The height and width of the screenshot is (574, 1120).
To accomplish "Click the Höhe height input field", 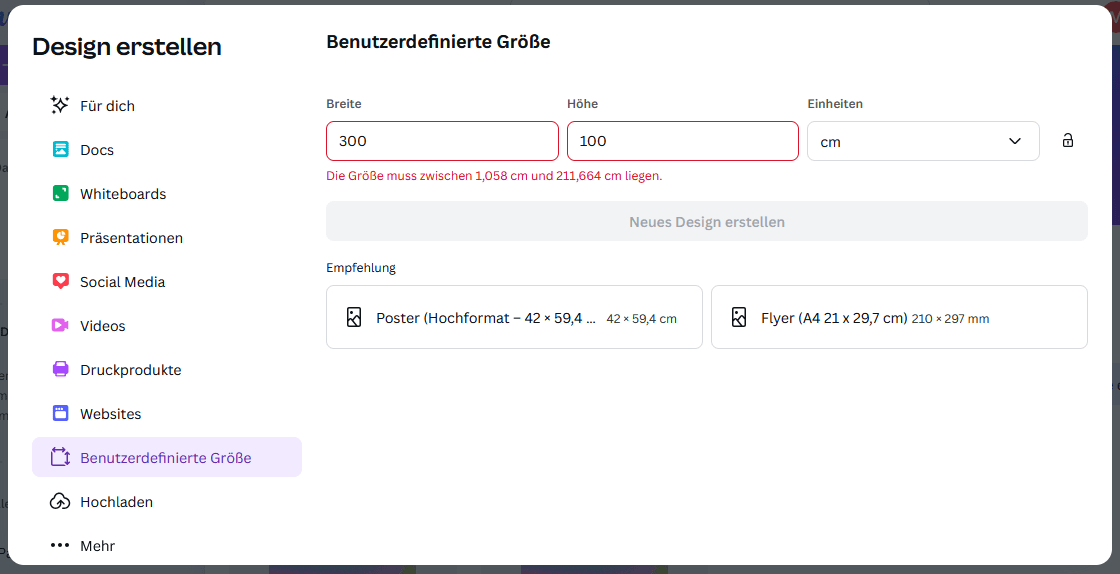I will click(x=682, y=141).
